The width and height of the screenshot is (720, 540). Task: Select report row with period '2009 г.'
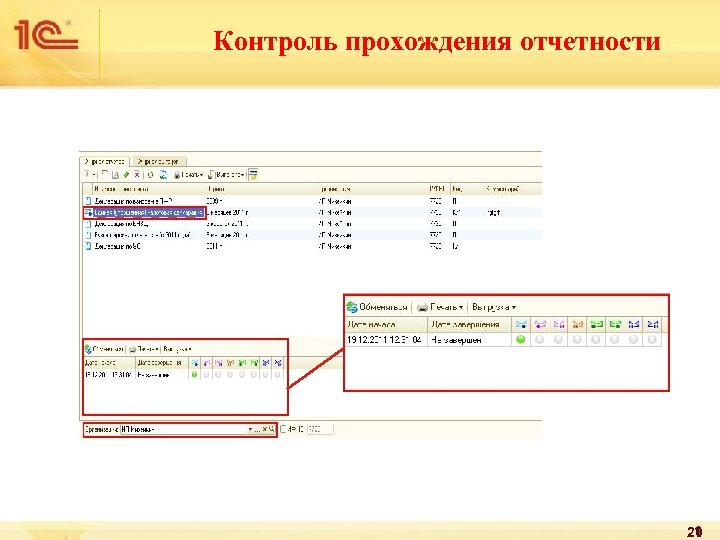(312, 201)
